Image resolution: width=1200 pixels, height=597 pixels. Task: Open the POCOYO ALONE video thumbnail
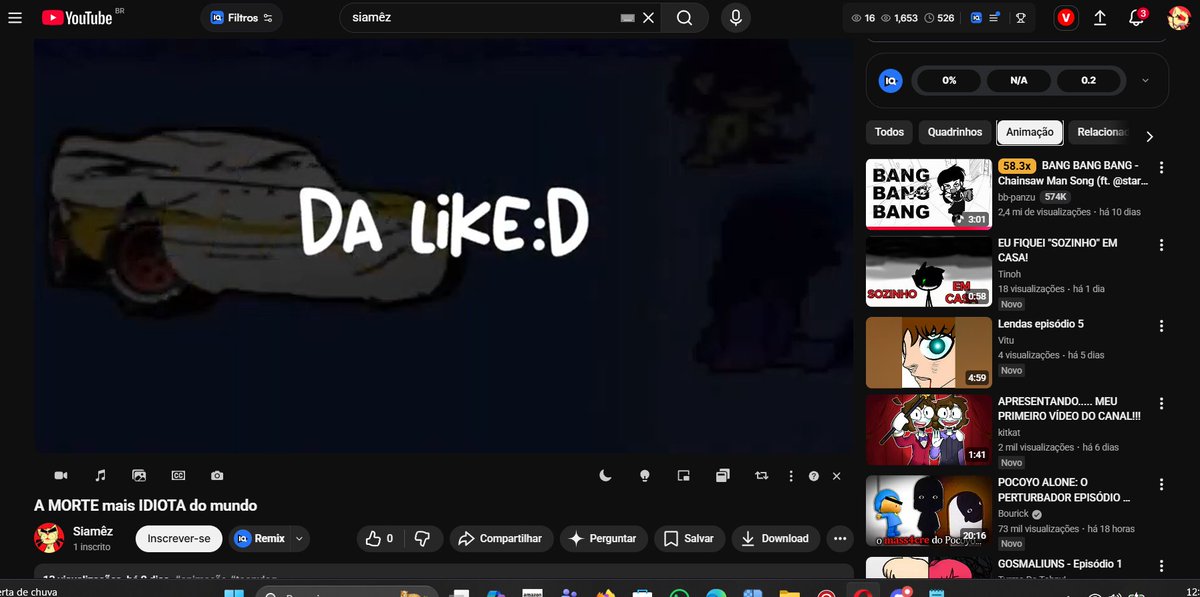click(929, 511)
